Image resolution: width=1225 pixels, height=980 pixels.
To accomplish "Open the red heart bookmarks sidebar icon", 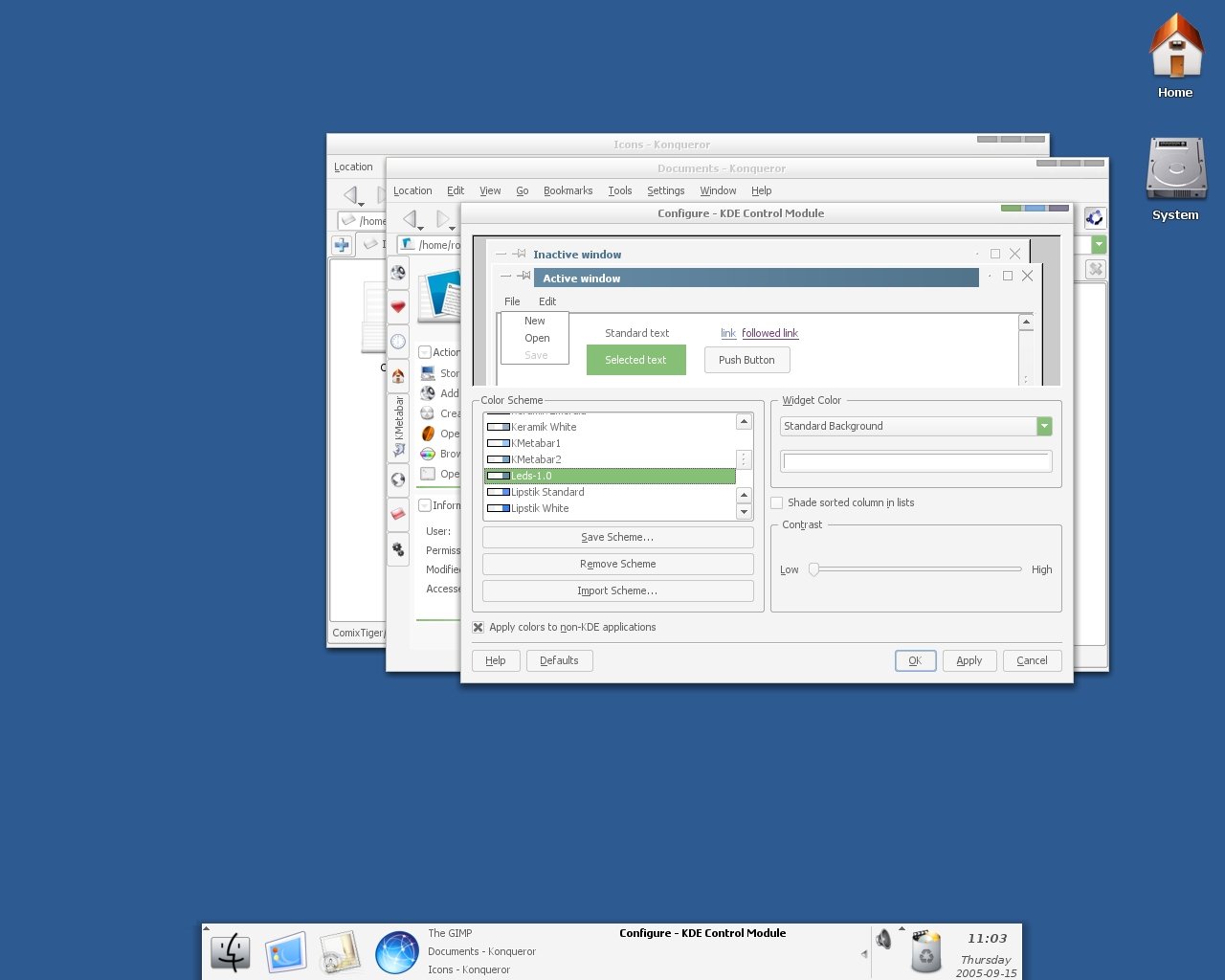I will [398, 307].
